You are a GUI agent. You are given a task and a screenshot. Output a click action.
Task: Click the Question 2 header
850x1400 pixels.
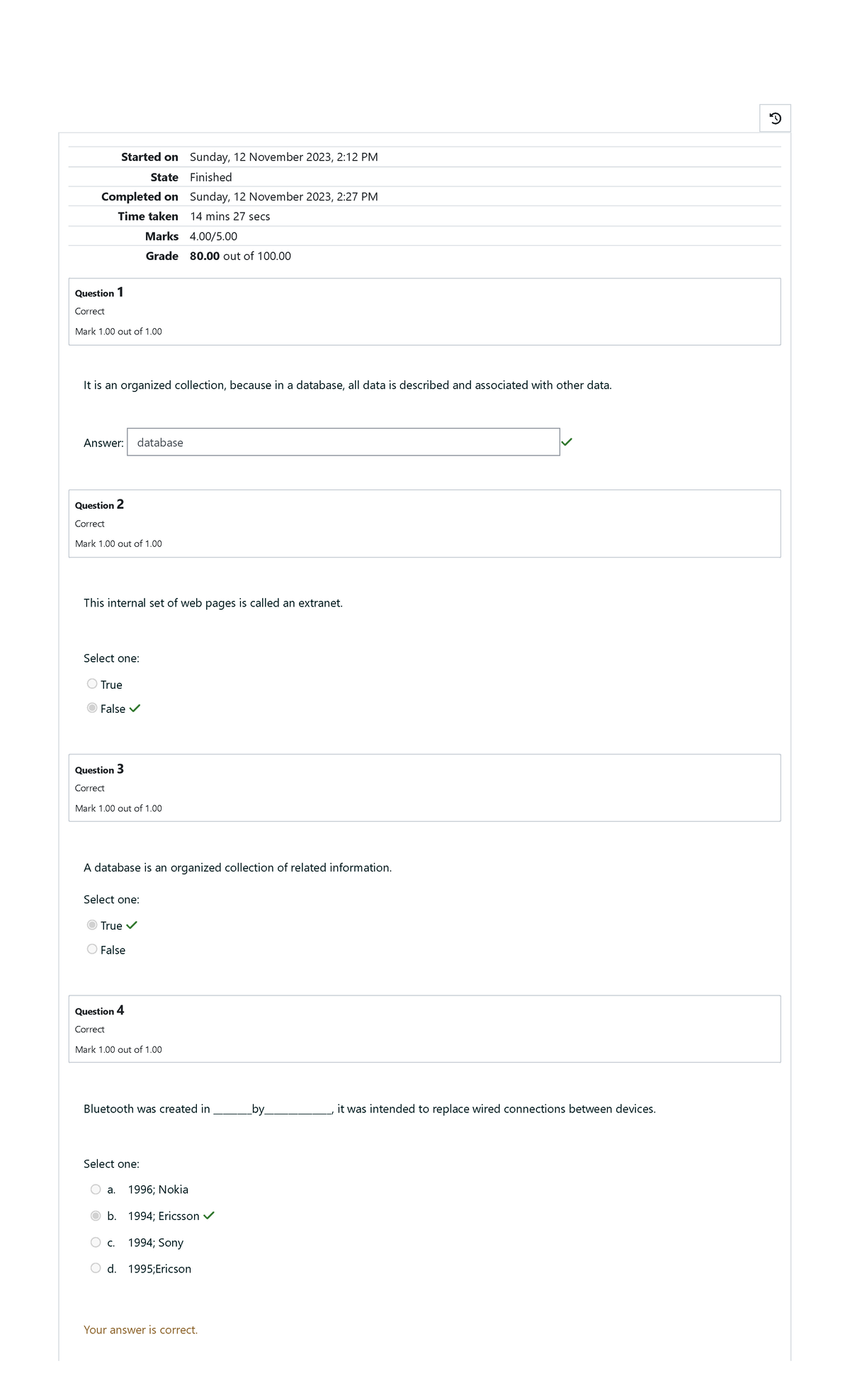pyautogui.click(x=99, y=504)
